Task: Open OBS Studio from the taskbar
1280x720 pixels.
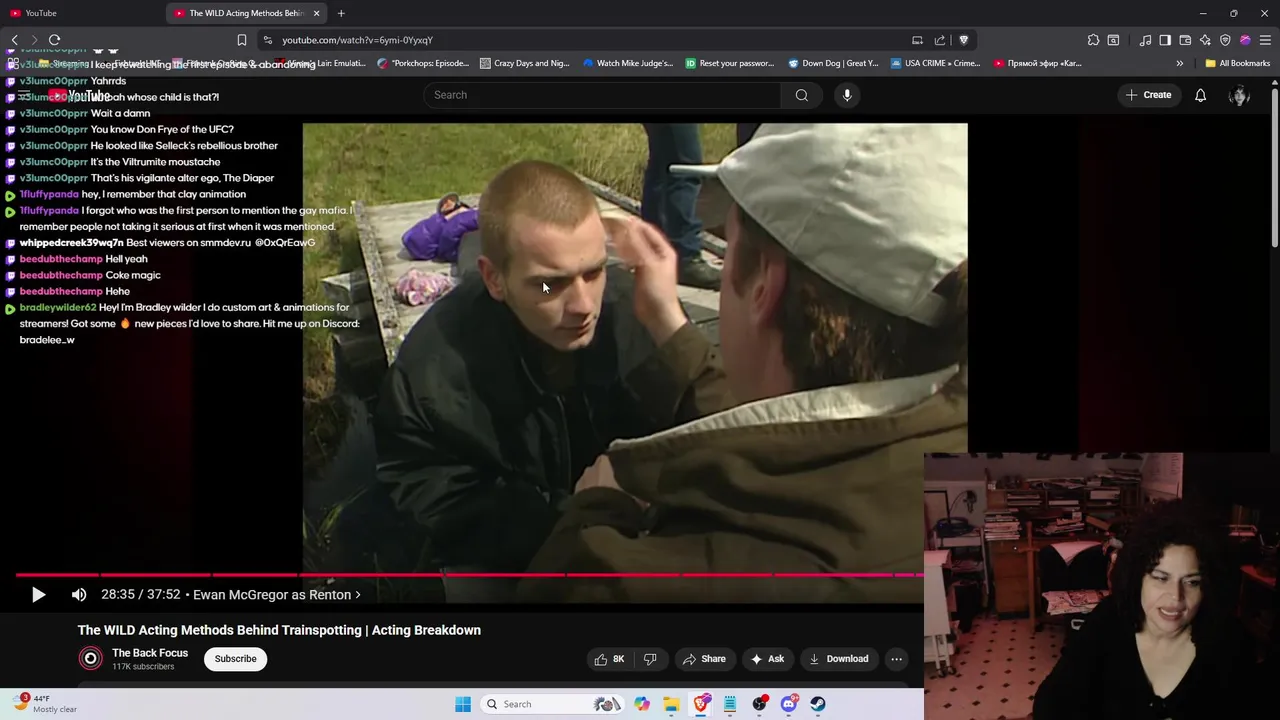Action: (759, 704)
